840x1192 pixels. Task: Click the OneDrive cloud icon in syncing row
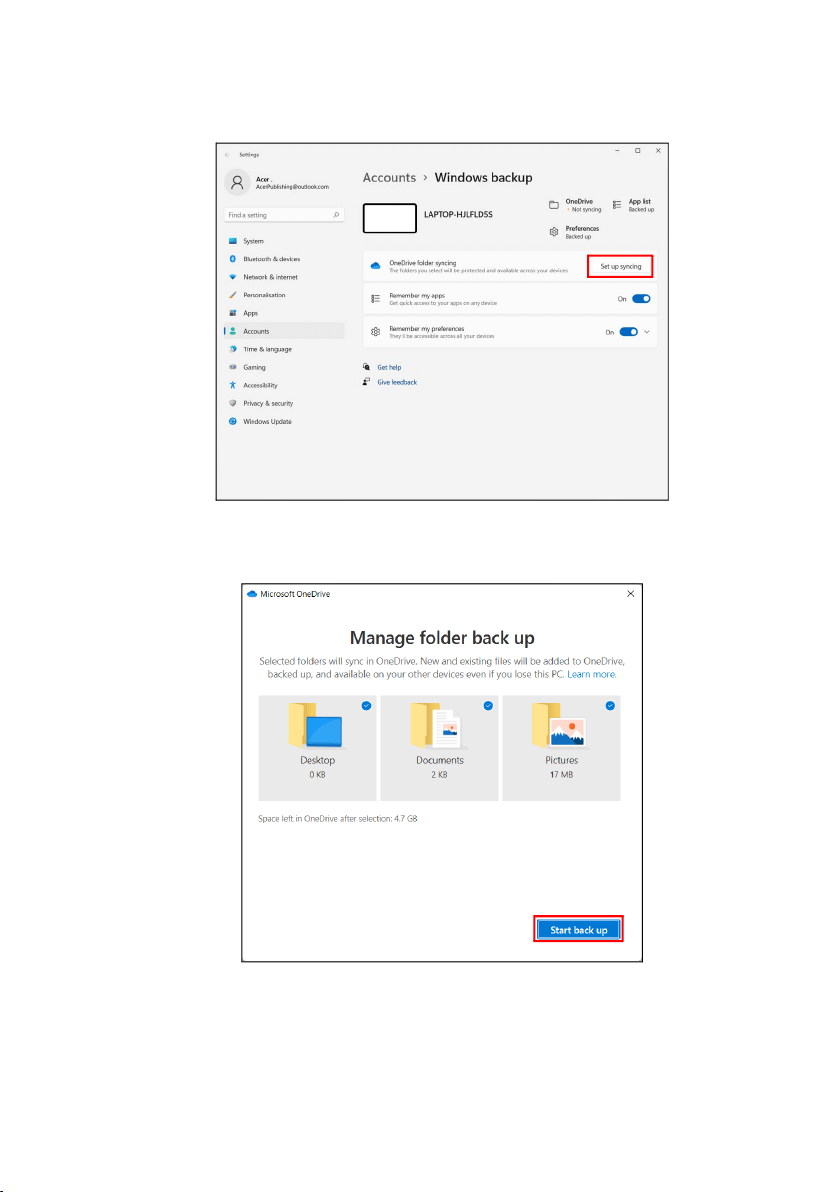point(375,266)
